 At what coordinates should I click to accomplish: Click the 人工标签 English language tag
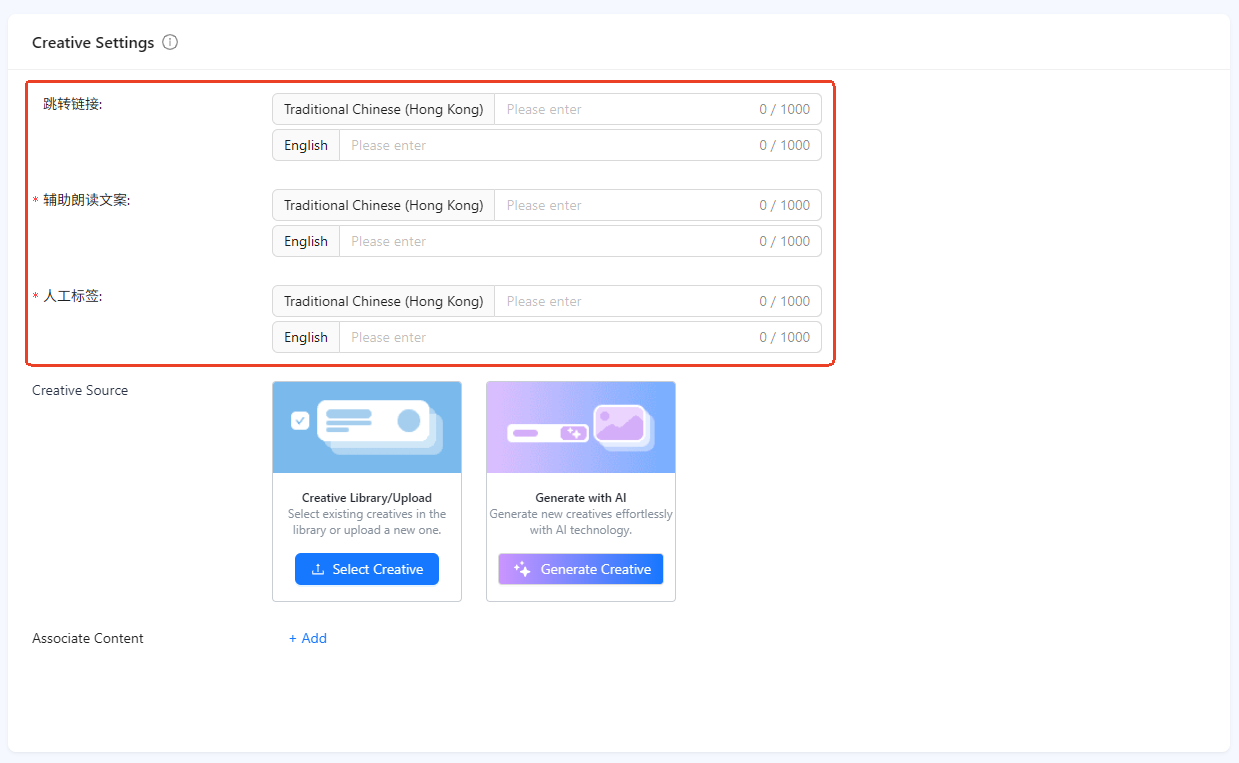306,337
